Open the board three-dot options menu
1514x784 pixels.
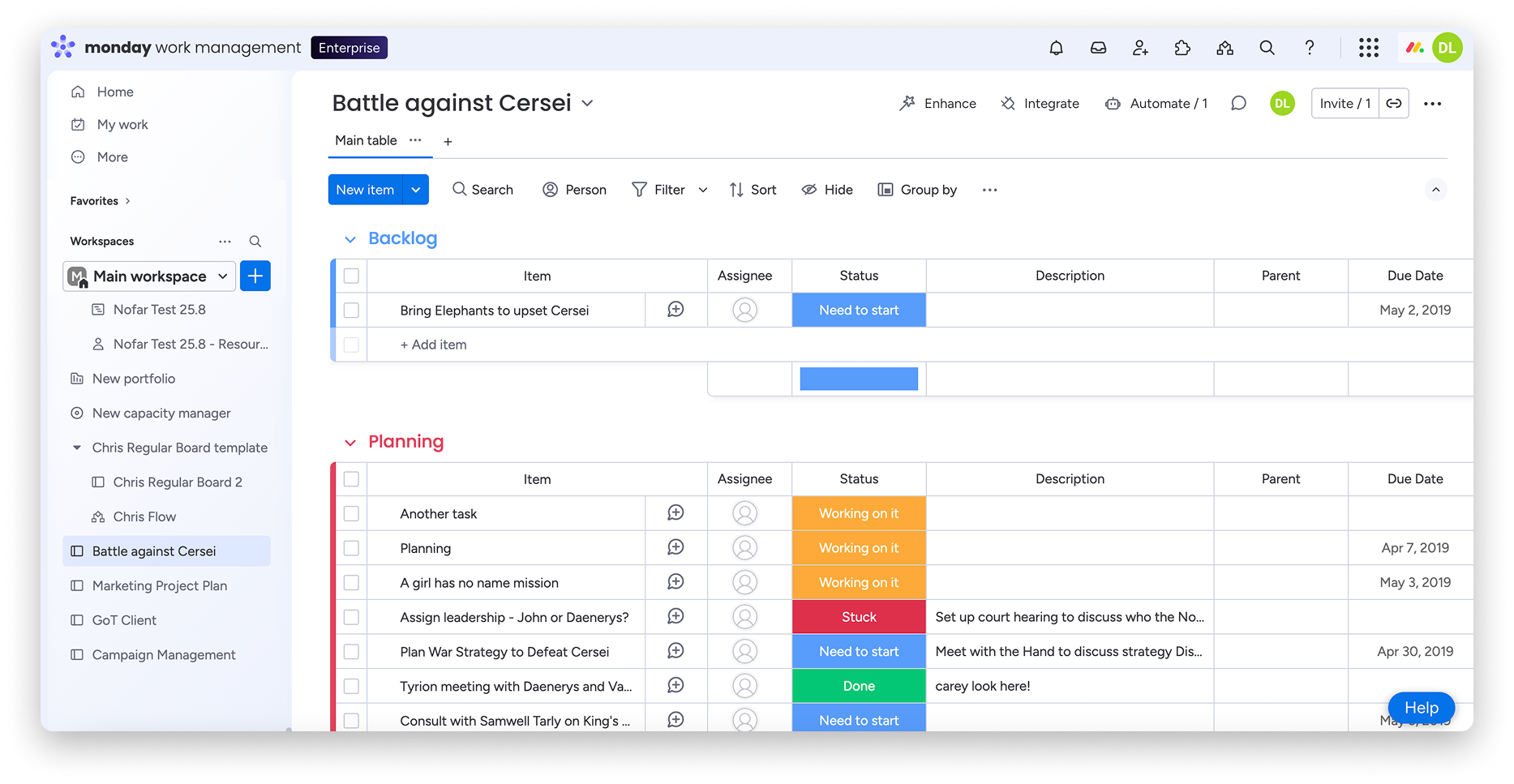1433,104
